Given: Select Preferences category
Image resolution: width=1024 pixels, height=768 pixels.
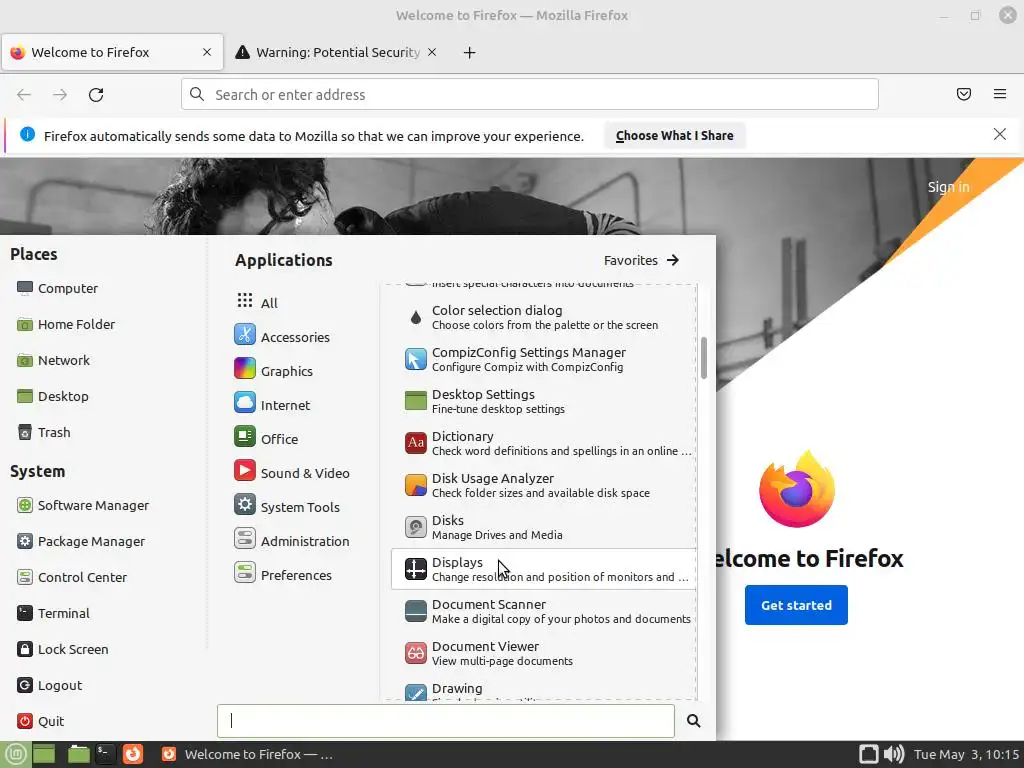Looking at the screenshot, I should [283, 574].
